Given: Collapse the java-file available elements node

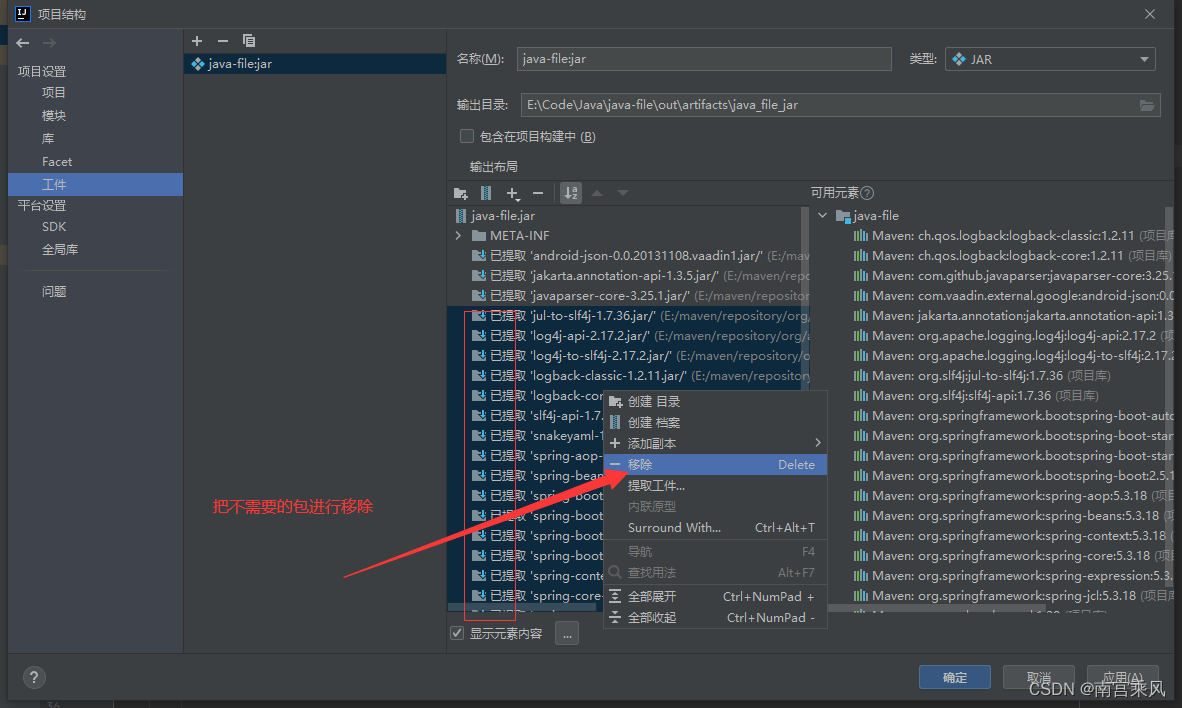Looking at the screenshot, I should tap(822, 216).
